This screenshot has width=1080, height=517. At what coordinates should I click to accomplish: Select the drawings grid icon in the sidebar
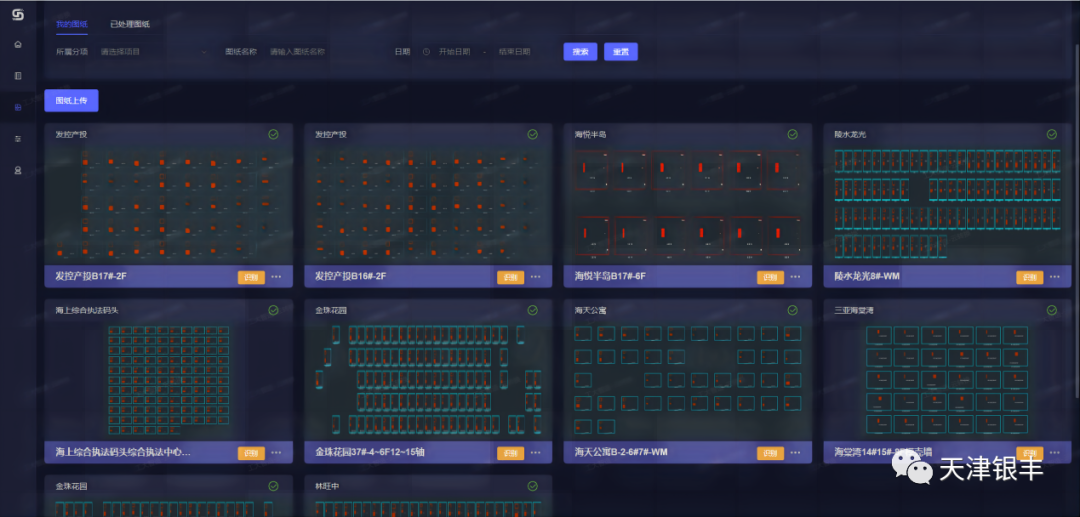(18, 107)
